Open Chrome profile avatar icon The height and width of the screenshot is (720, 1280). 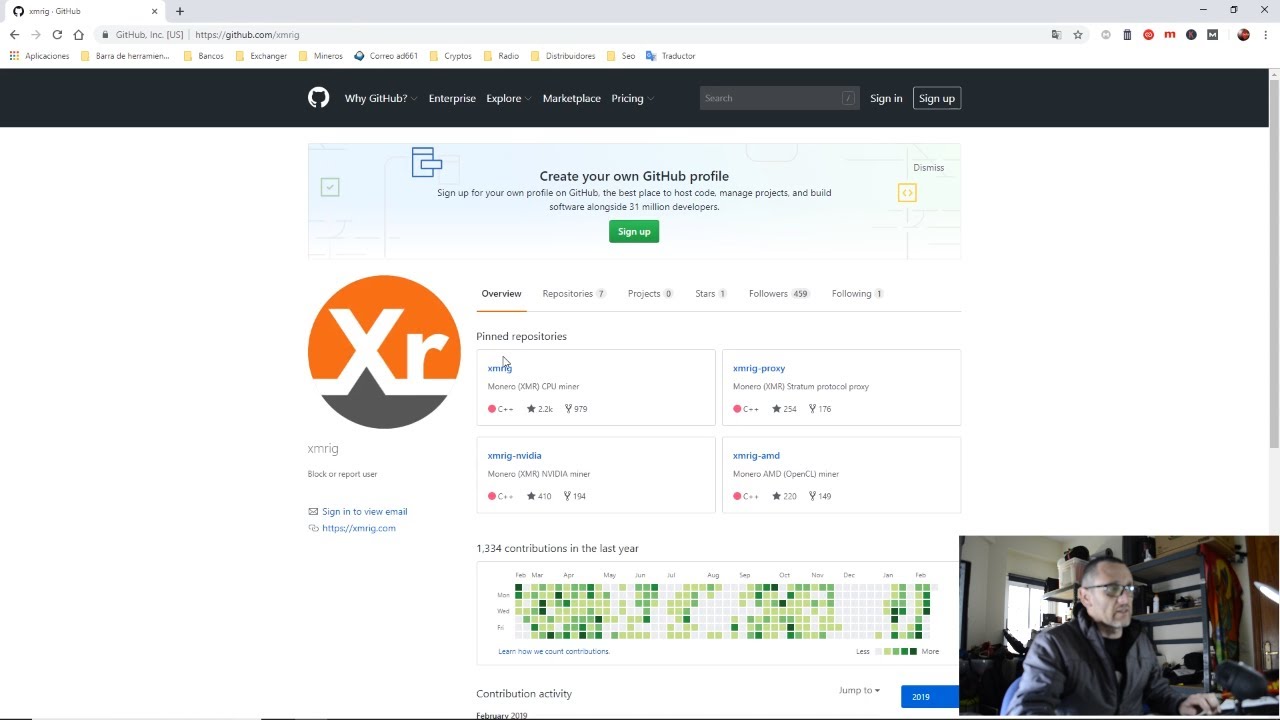[1243, 34]
